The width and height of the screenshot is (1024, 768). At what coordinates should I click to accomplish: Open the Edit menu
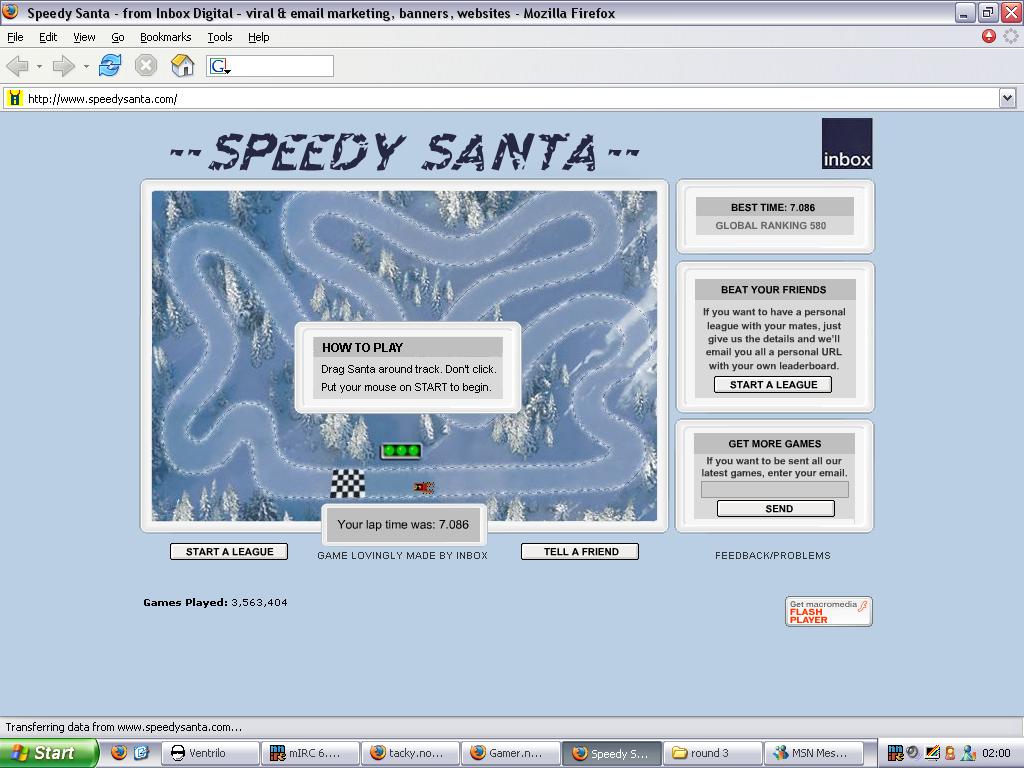[x=48, y=37]
